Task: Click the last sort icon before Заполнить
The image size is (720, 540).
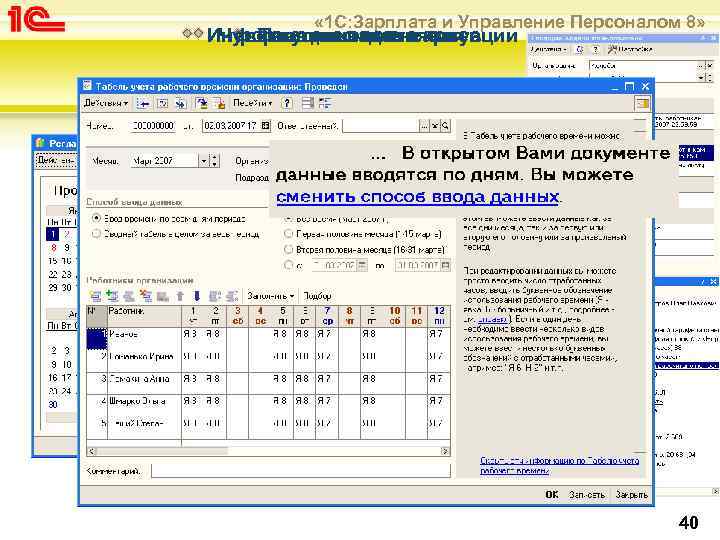Action: [232, 296]
